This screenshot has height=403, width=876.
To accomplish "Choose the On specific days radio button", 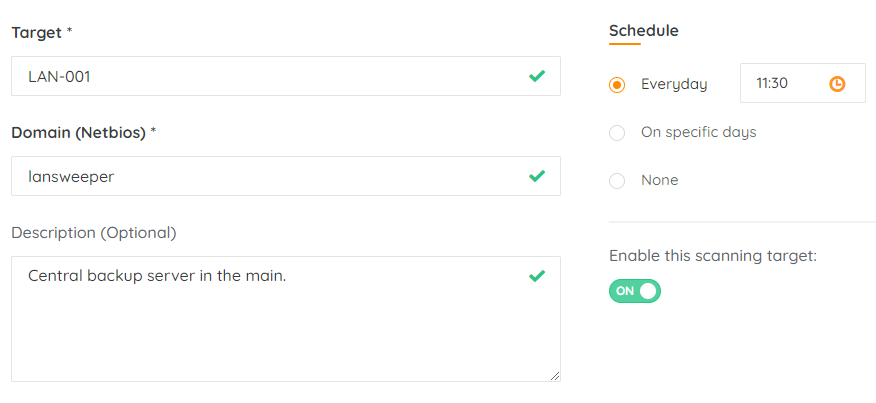I will 617,133.
